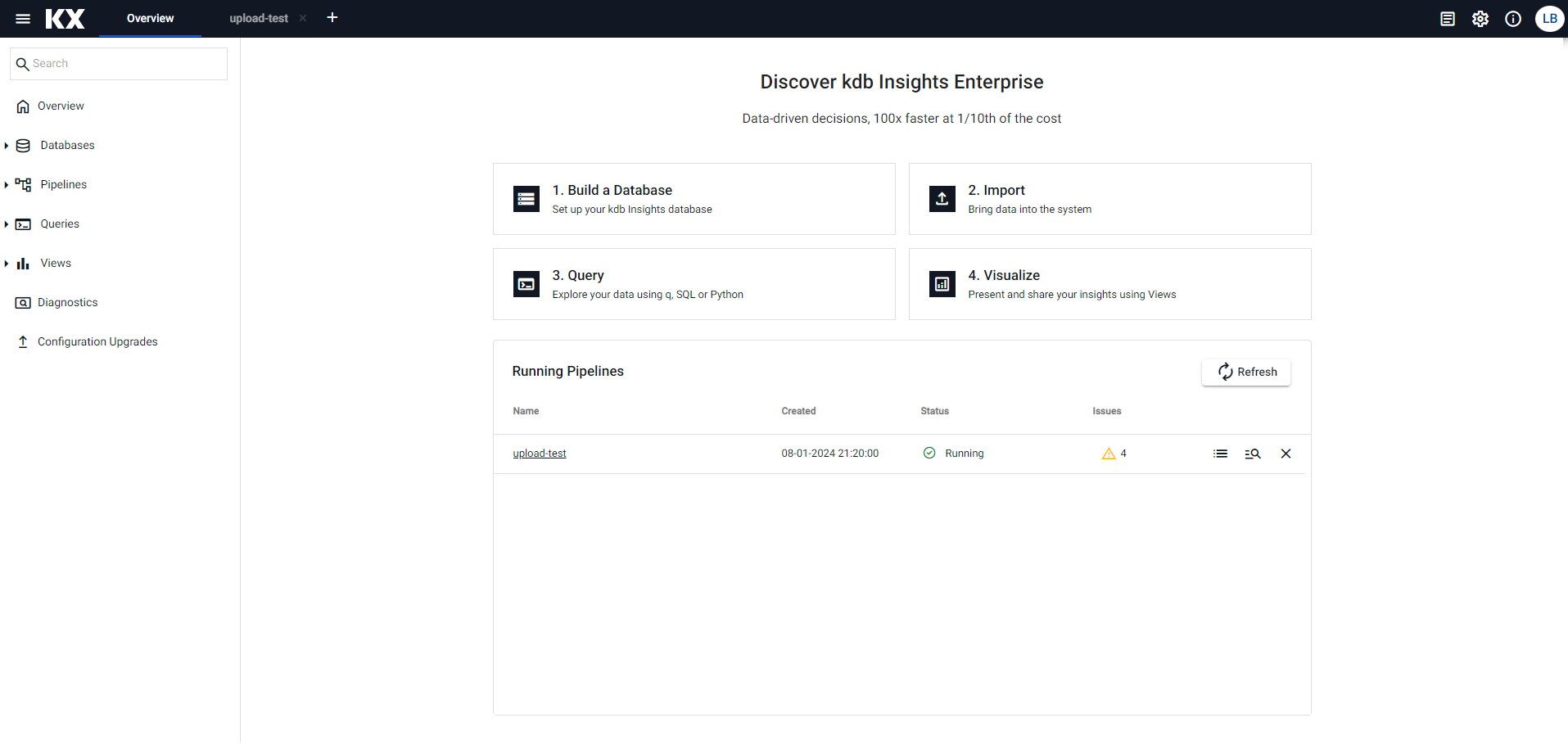Click the Configuration Upgrades upload icon

click(23, 342)
